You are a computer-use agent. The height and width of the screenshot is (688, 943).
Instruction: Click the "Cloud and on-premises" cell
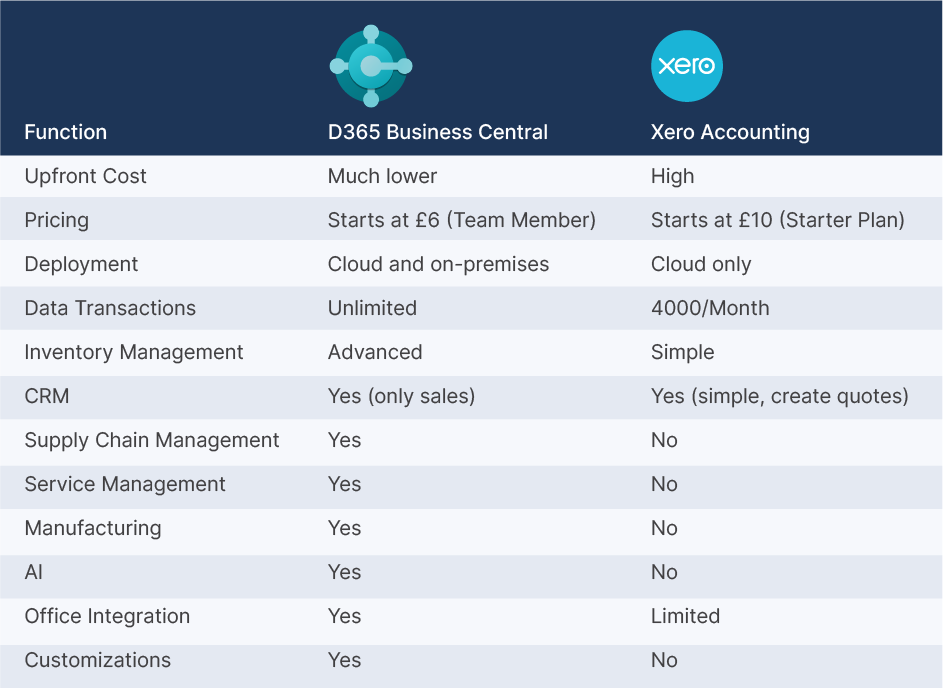pos(438,264)
